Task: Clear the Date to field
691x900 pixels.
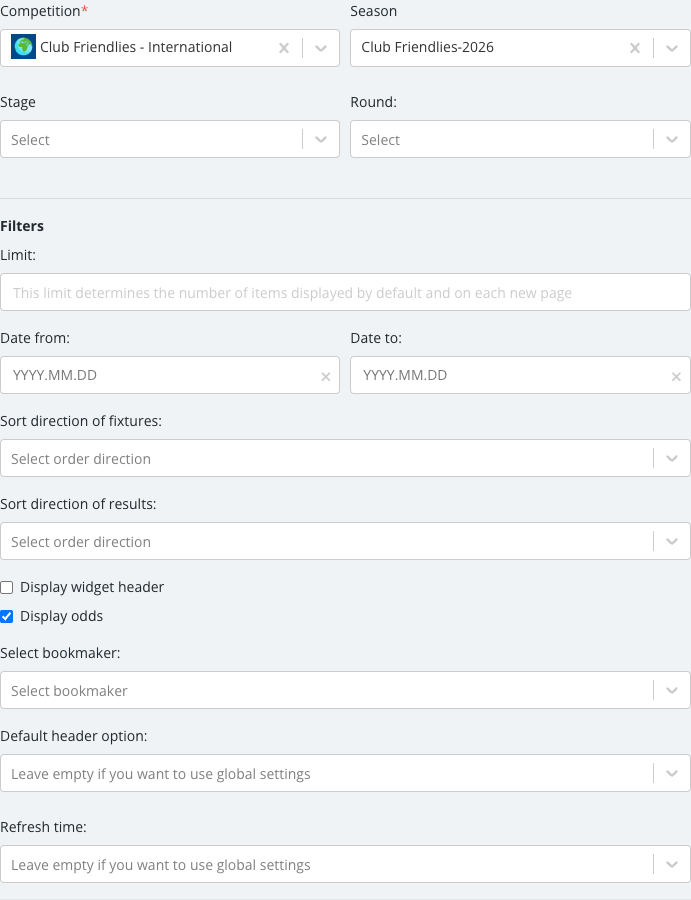Action: pyautogui.click(x=676, y=377)
